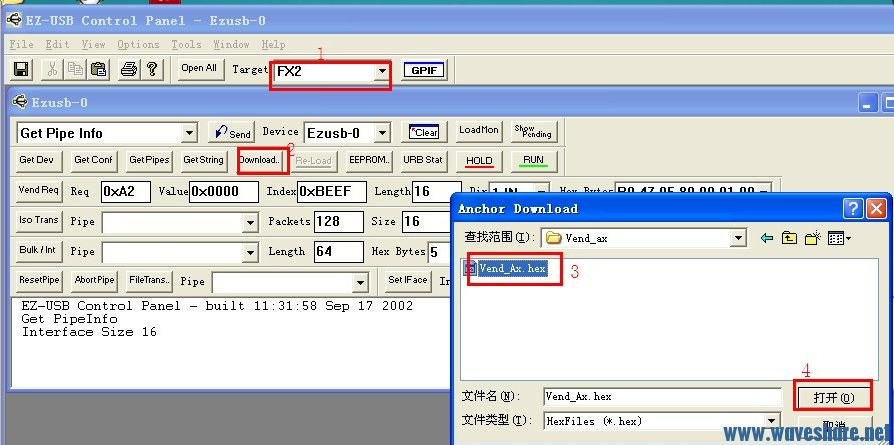This screenshot has height=445, width=894.
Task: Expand the HexFiles file type dropdown
Action: (771, 421)
